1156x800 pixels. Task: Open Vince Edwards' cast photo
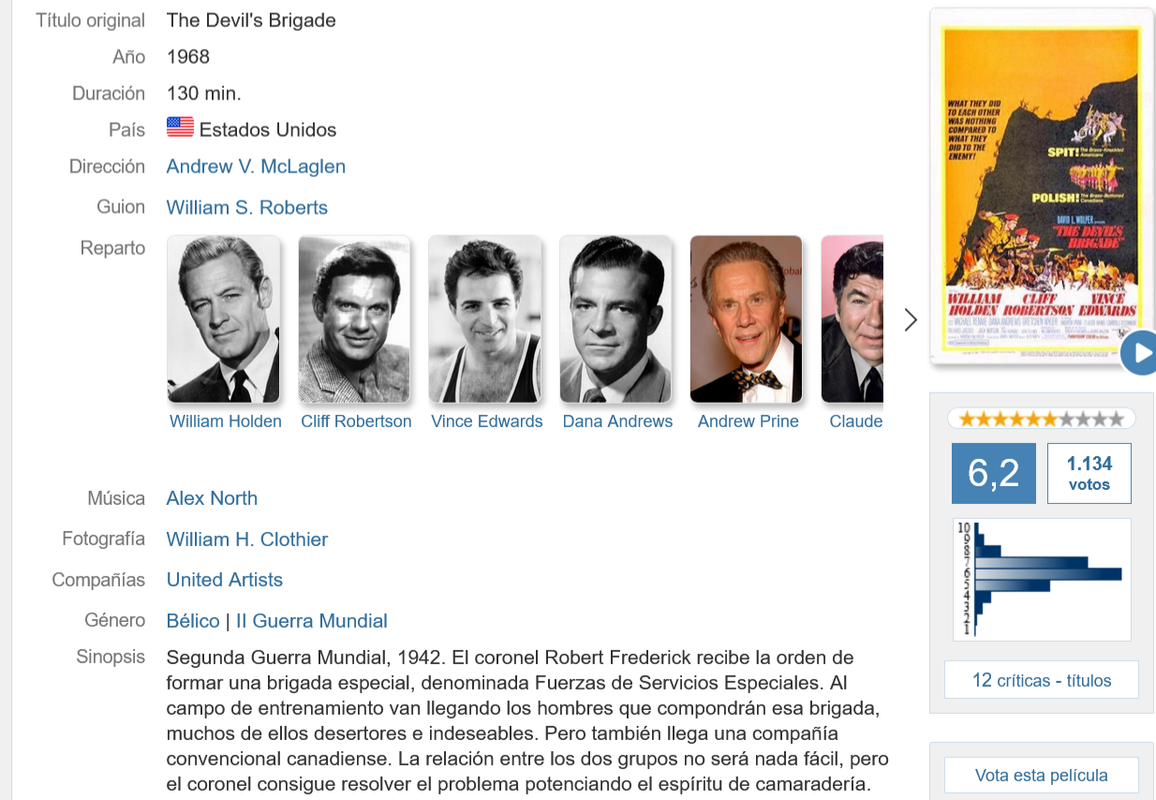485,319
